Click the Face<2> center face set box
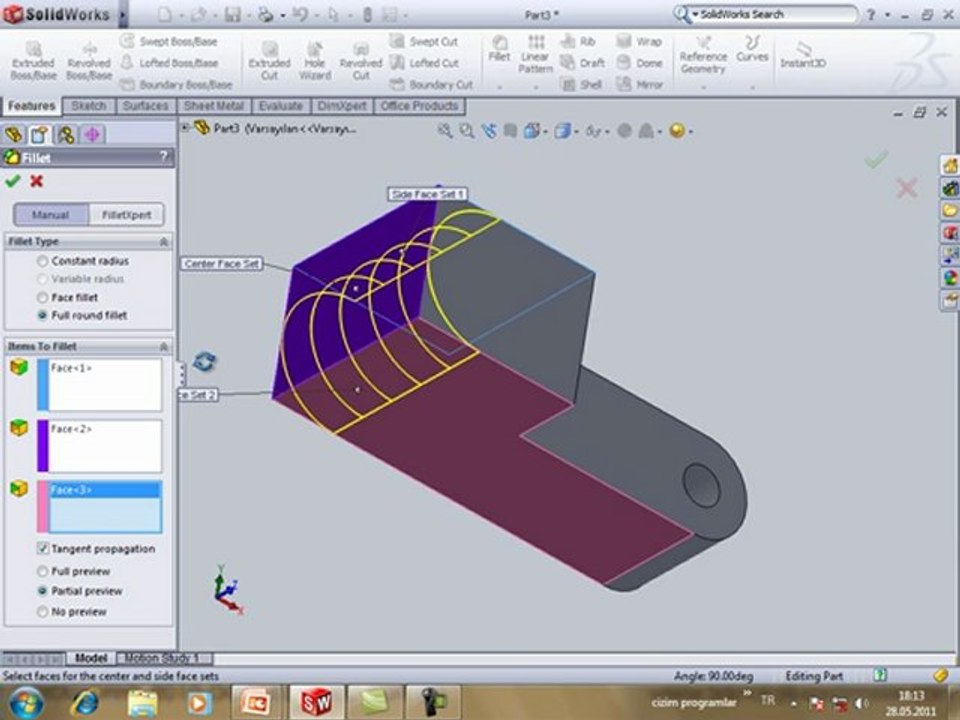The image size is (960, 720). [x=105, y=446]
